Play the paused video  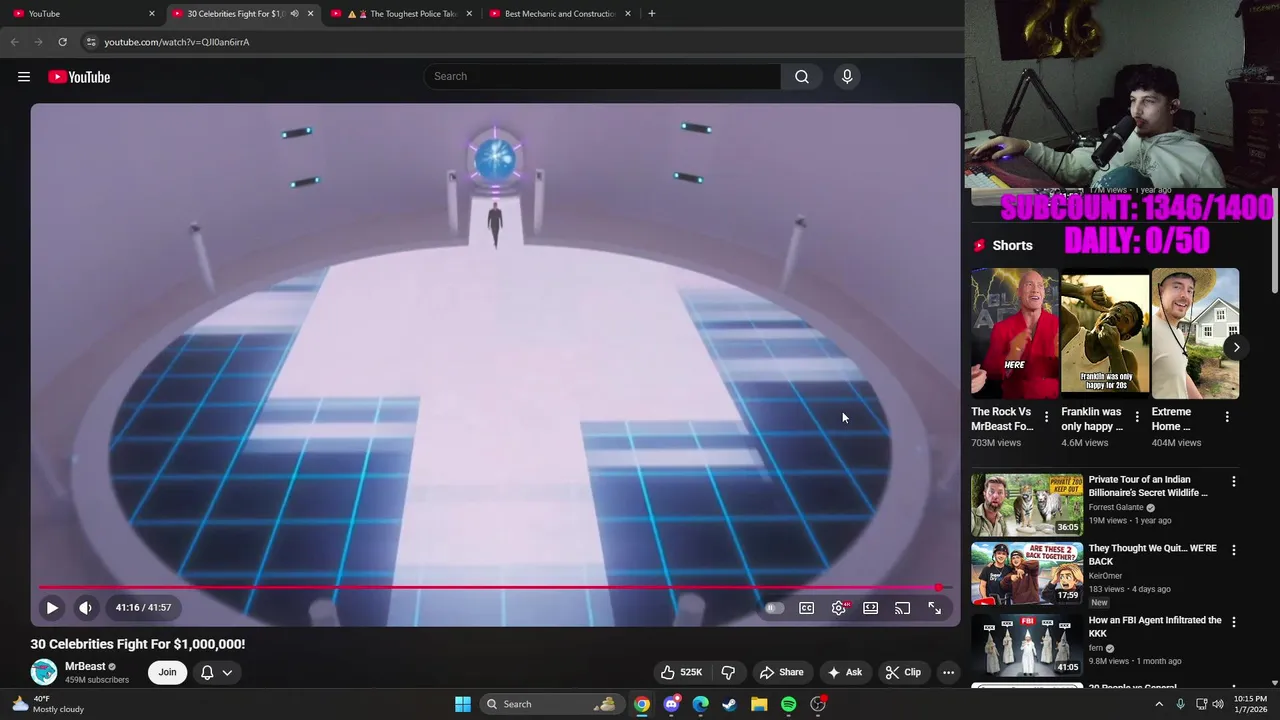tap(52, 607)
